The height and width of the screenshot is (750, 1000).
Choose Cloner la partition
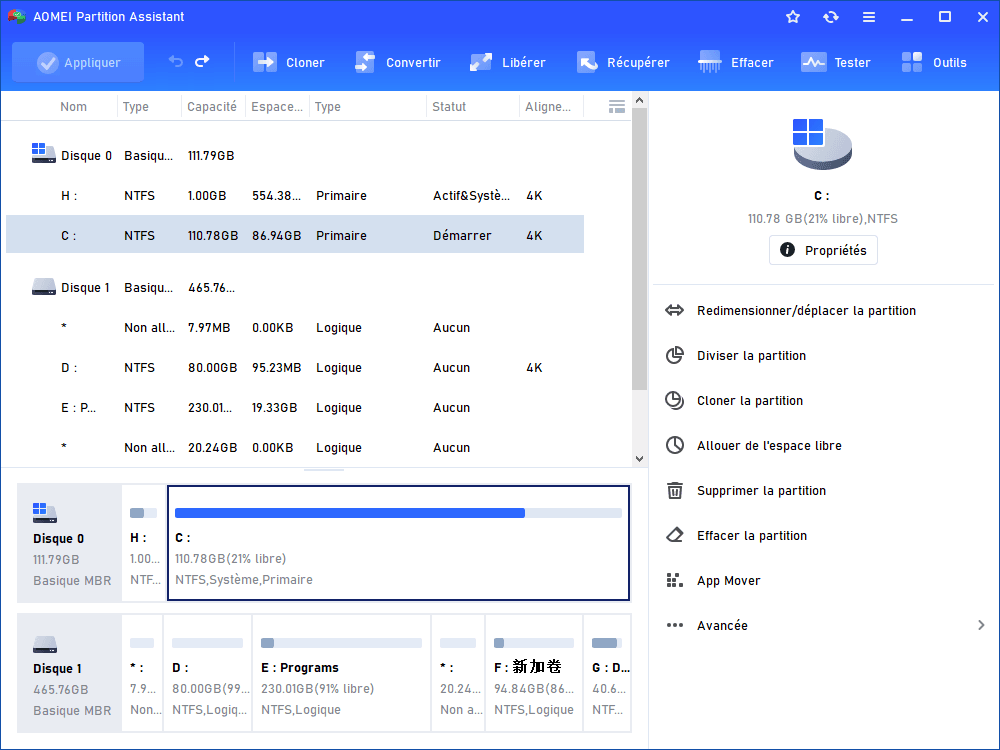pos(750,401)
